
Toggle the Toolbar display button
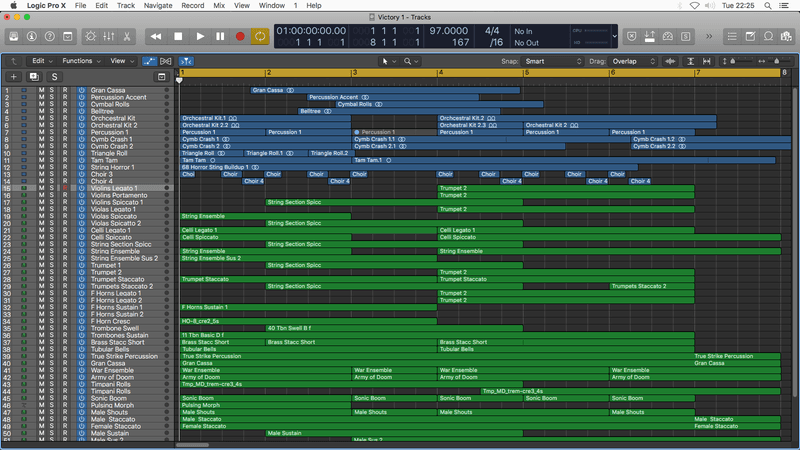(x=67, y=36)
